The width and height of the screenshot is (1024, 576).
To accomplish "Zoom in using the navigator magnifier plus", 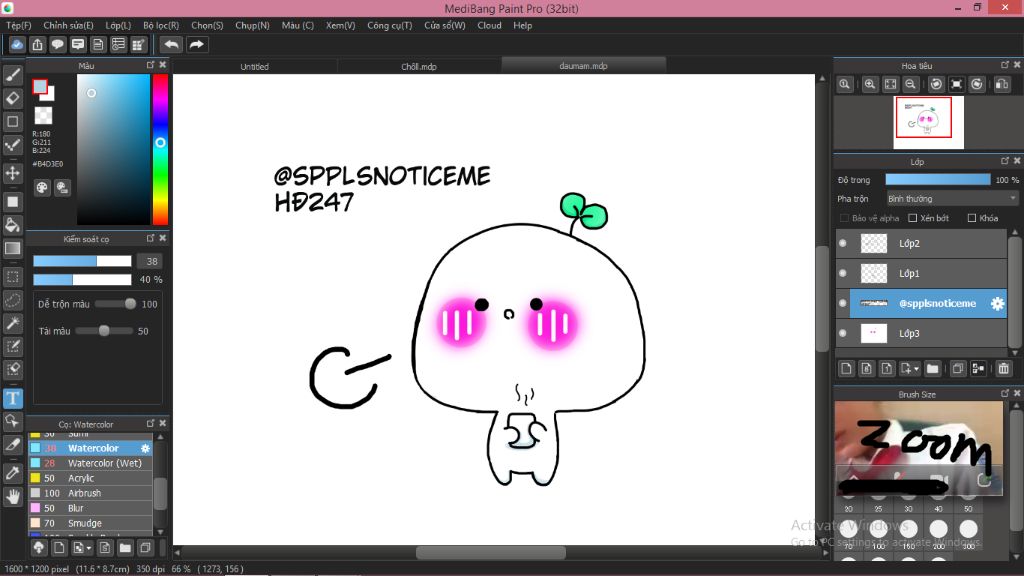I will click(x=870, y=84).
